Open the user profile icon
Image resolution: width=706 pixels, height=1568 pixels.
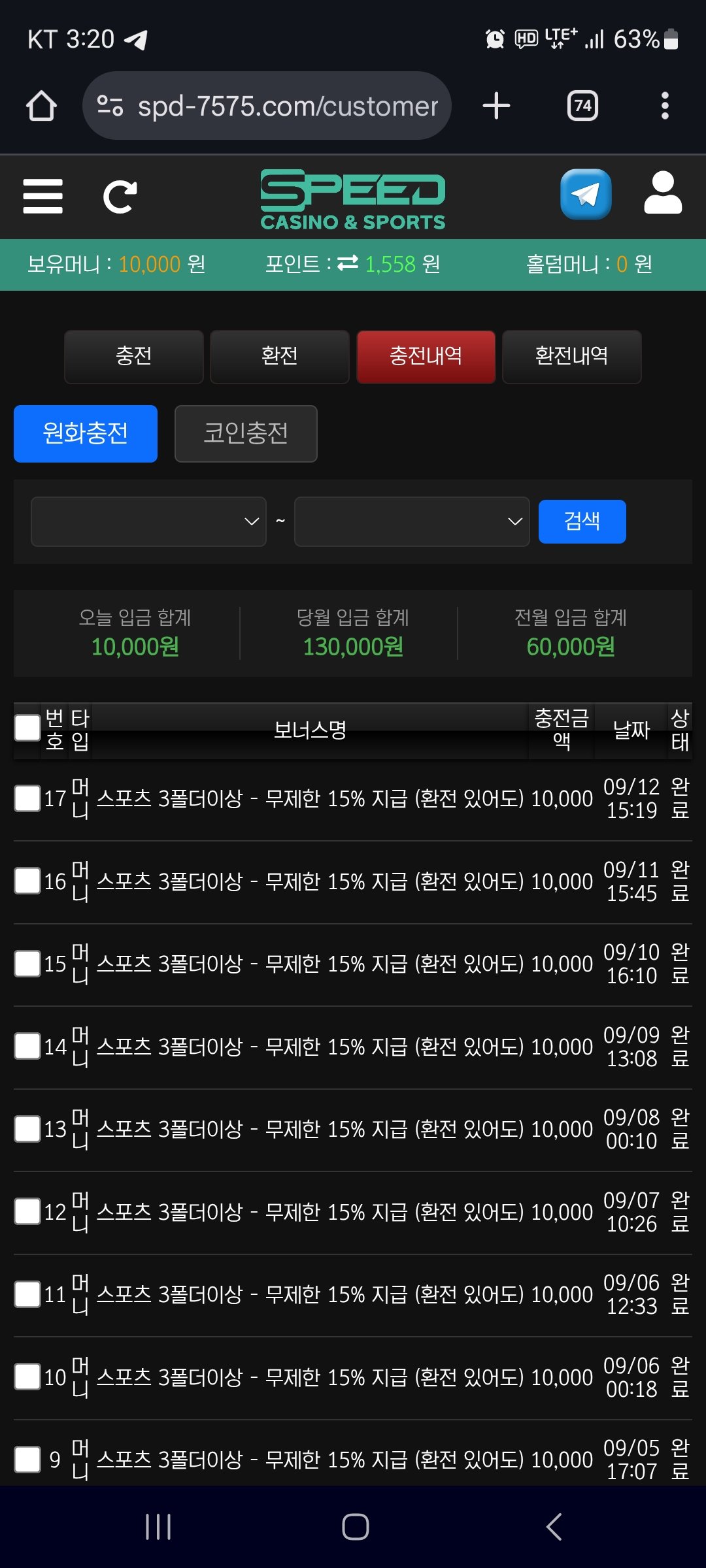coord(663,193)
